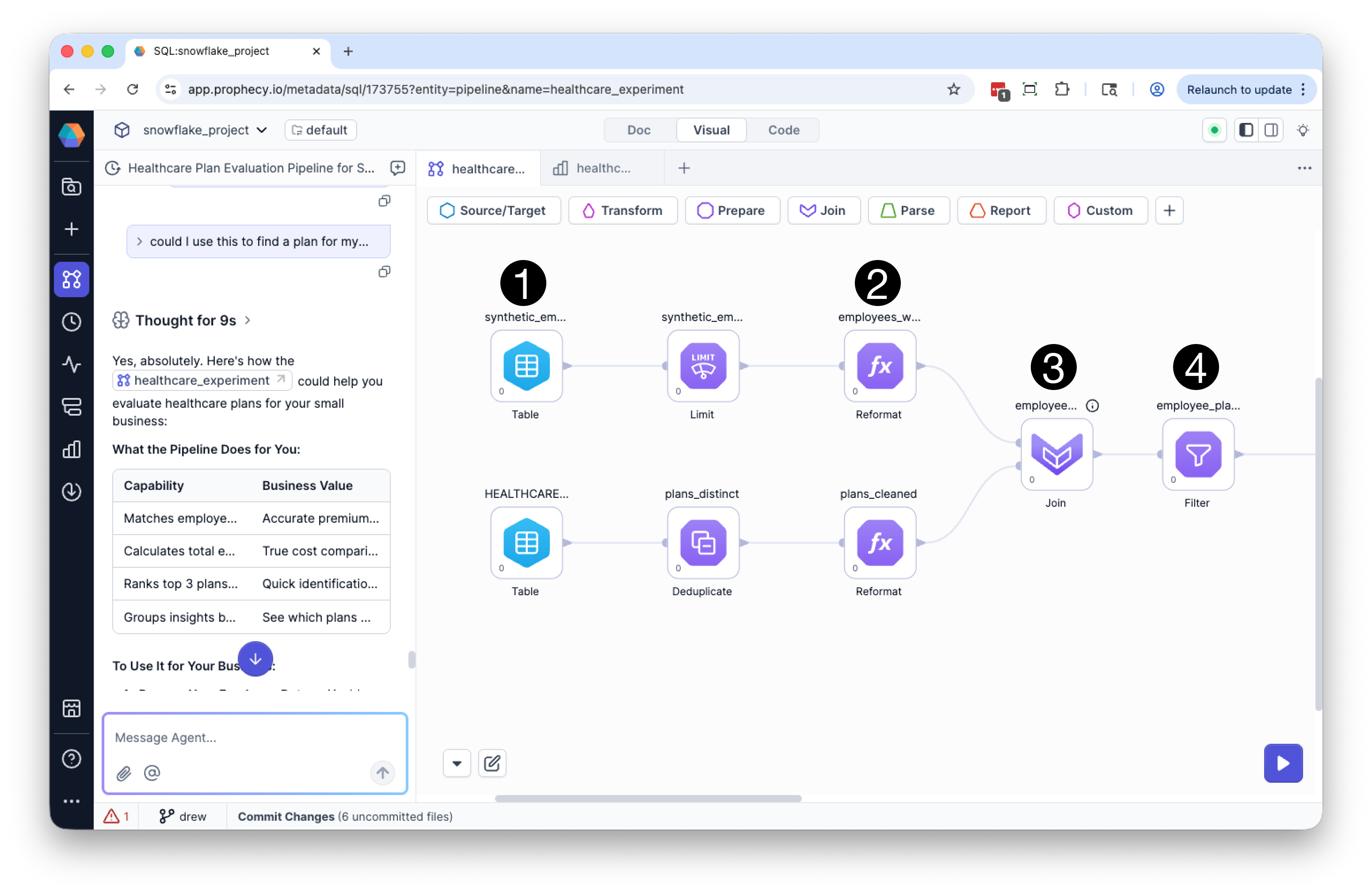Open the help question mark icon
Viewport: 1372px width, 895px height.
tap(72, 759)
